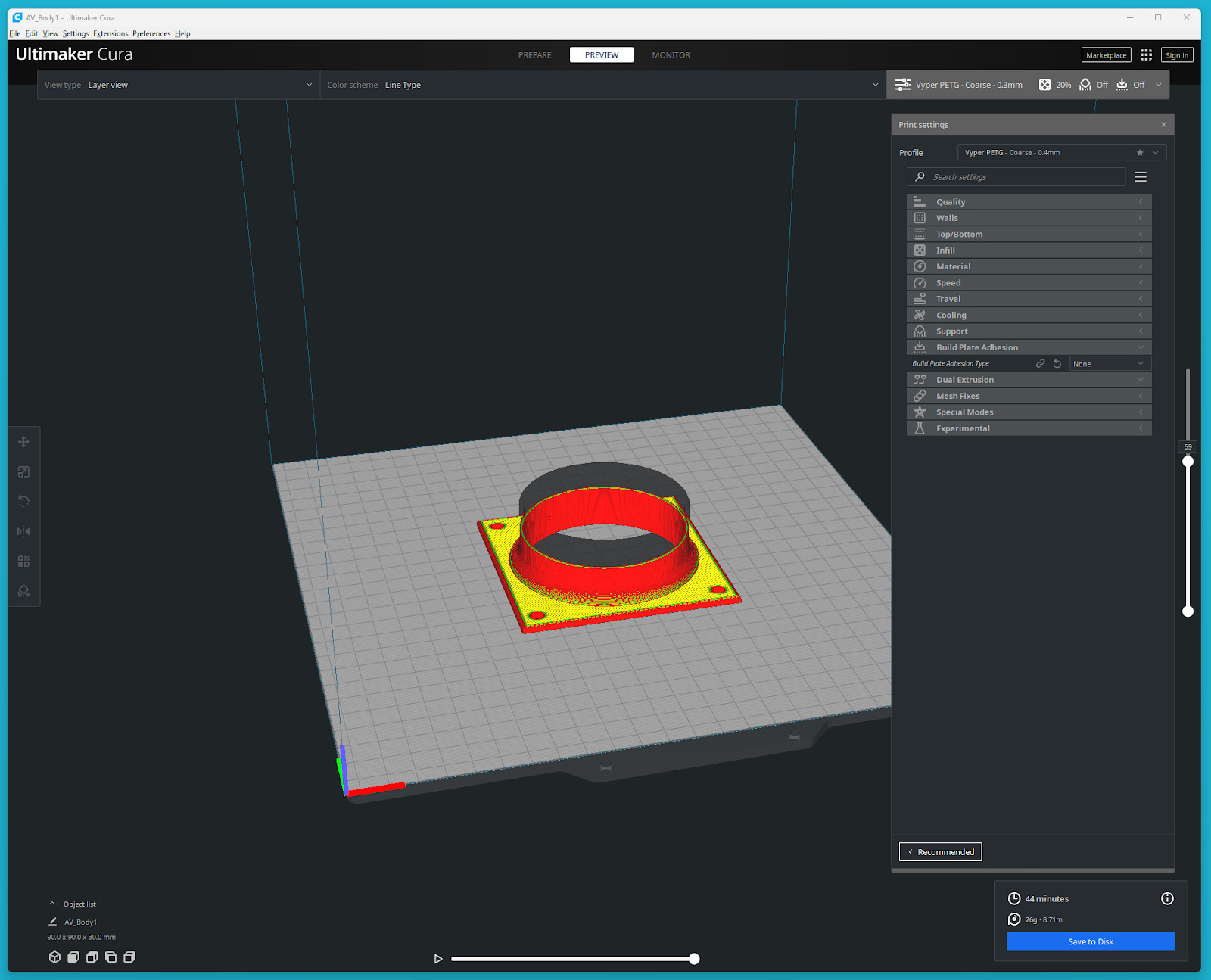Image resolution: width=1211 pixels, height=980 pixels.
Task: Expand the Top/Bottom settings category
Action: coord(1029,235)
